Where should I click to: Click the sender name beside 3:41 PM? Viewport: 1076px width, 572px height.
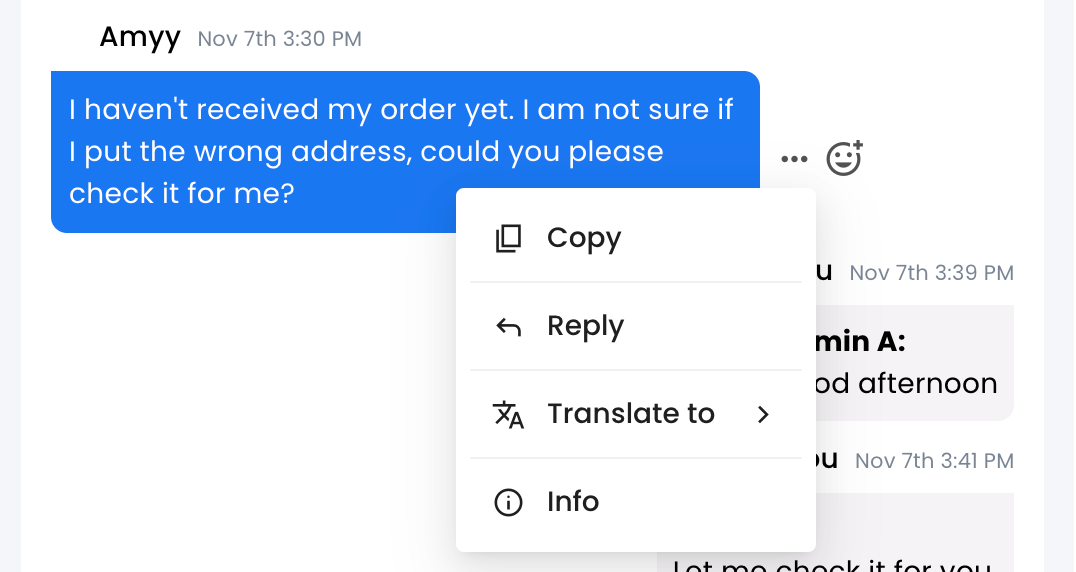click(x=827, y=459)
